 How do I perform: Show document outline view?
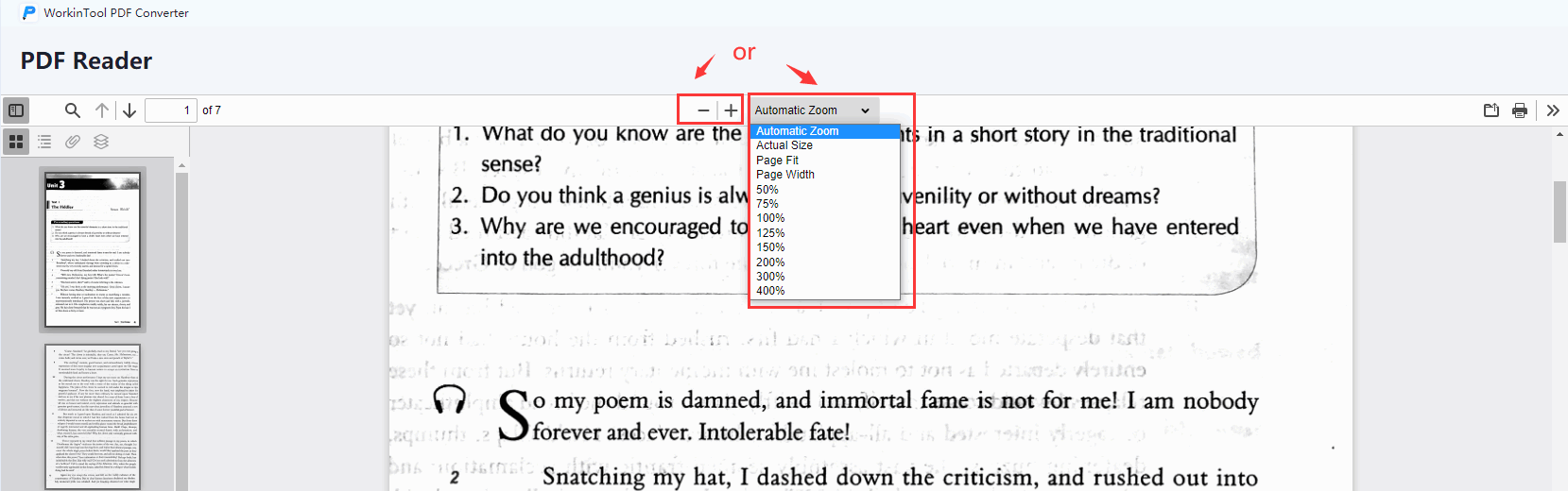(44, 142)
